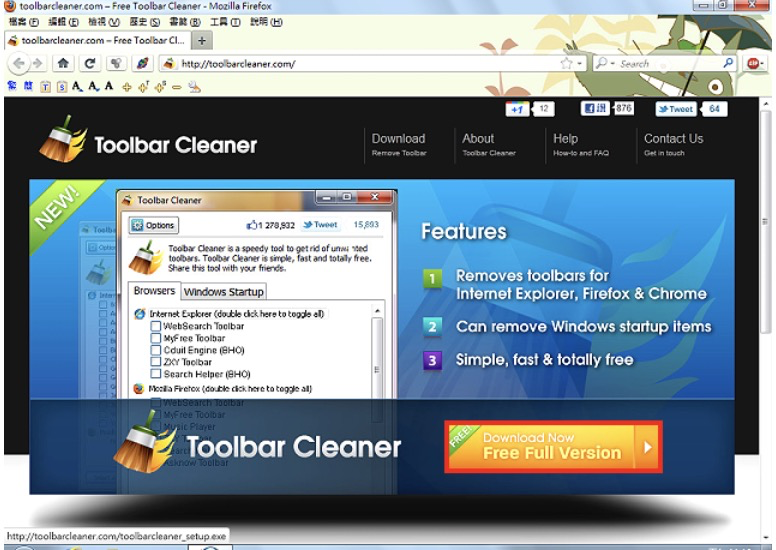Image resolution: width=776 pixels, height=550 pixels.
Task: Click the 64 tweet count bubble
Action: coord(714,109)
